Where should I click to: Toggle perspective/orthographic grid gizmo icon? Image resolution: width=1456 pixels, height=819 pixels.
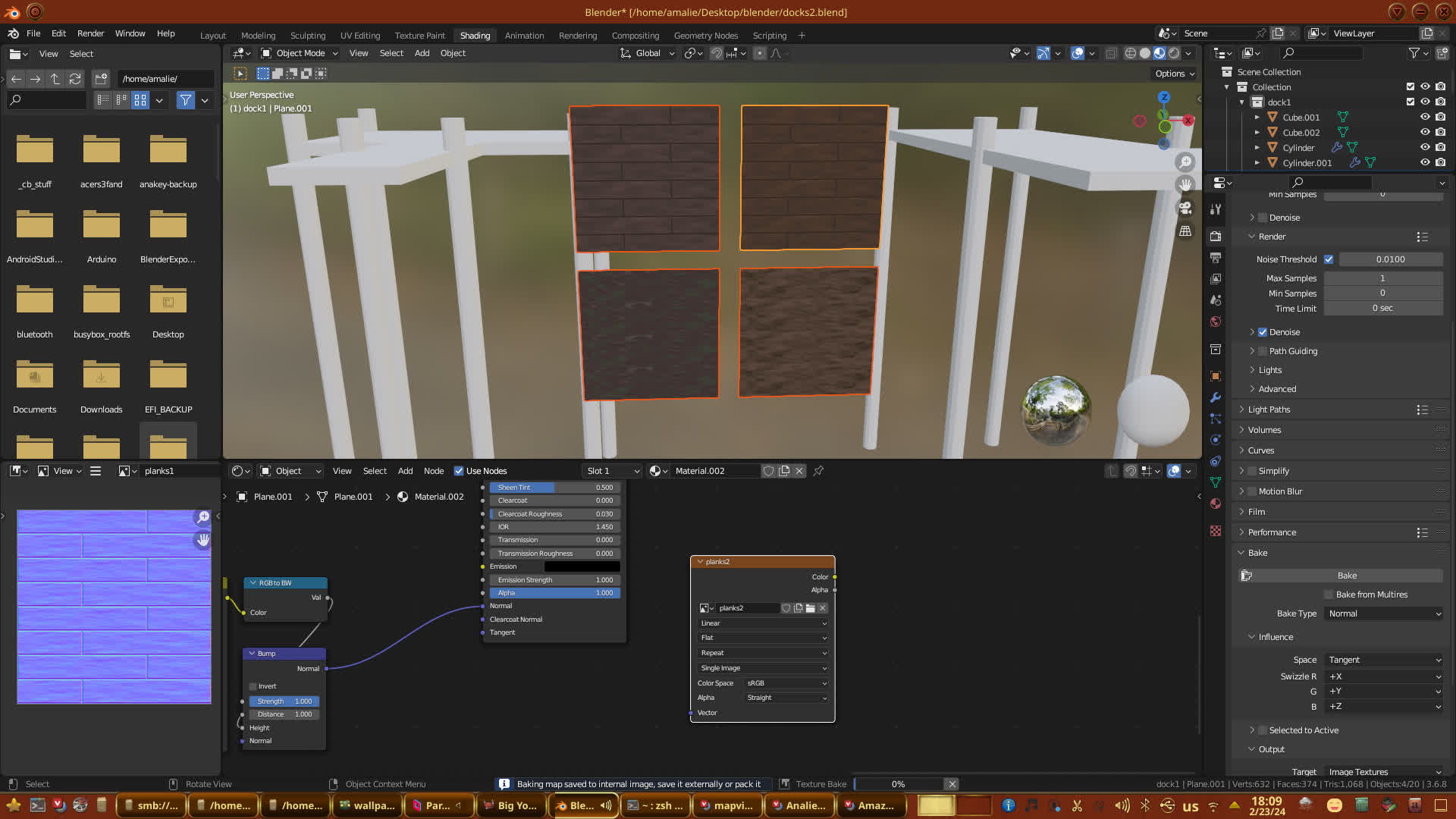click(x=1185, y=231)
